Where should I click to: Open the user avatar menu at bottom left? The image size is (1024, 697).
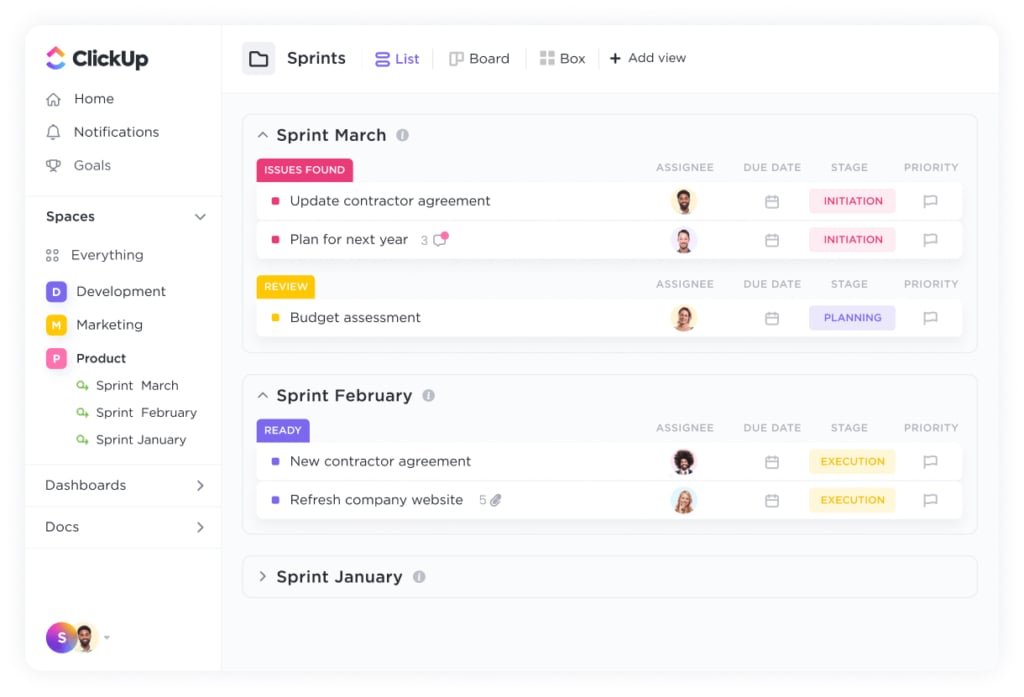72,638
